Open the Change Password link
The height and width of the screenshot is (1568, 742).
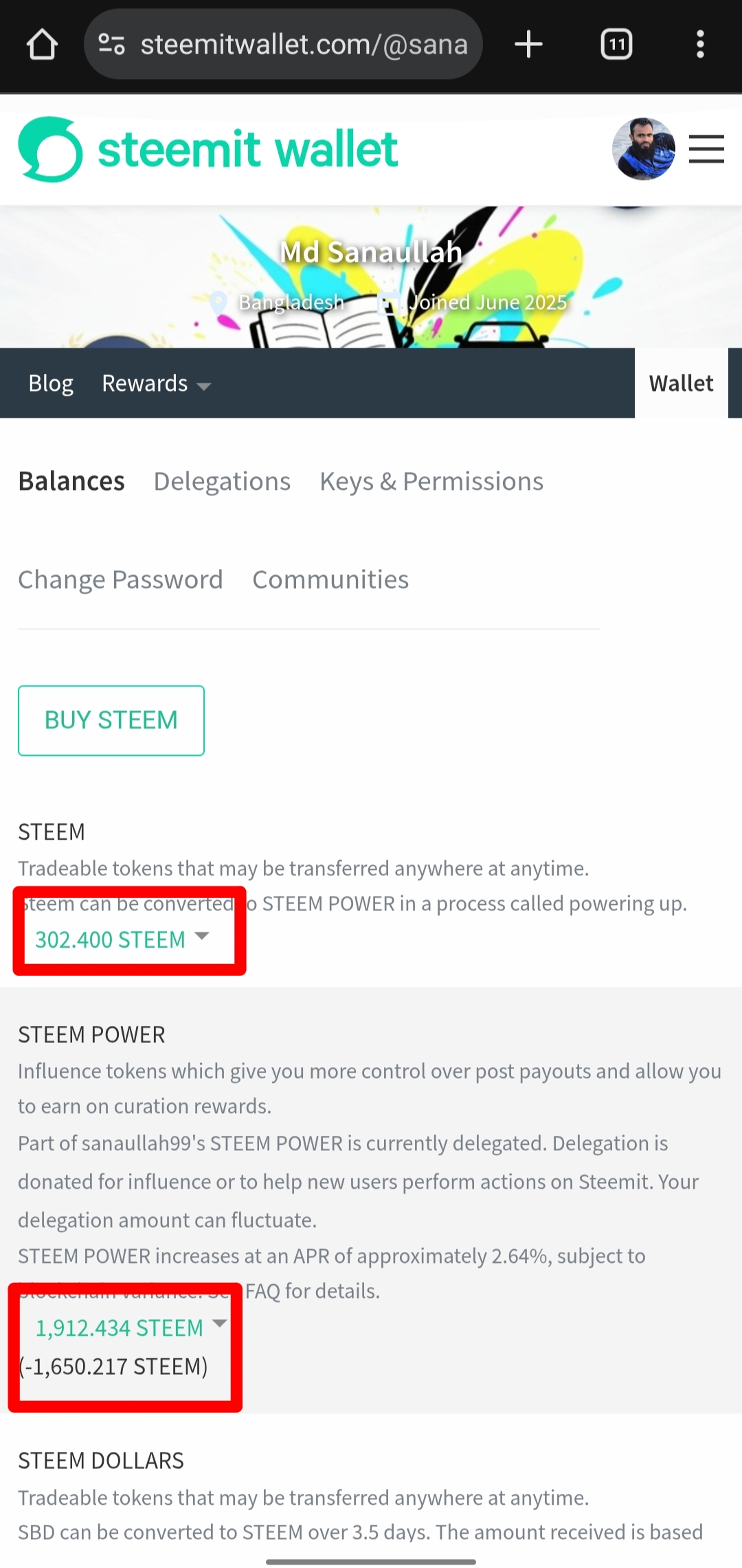tap(120, 580)
